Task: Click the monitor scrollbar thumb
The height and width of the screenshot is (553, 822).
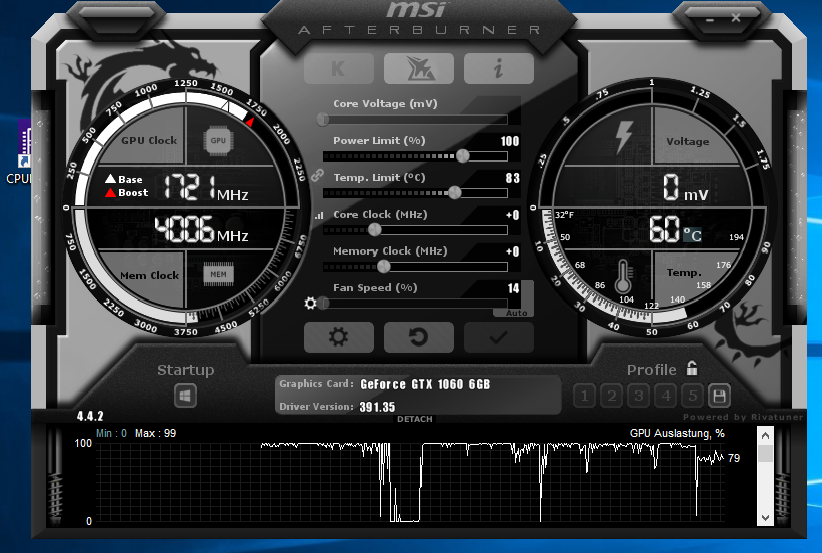Action: (x=765, y=454)
